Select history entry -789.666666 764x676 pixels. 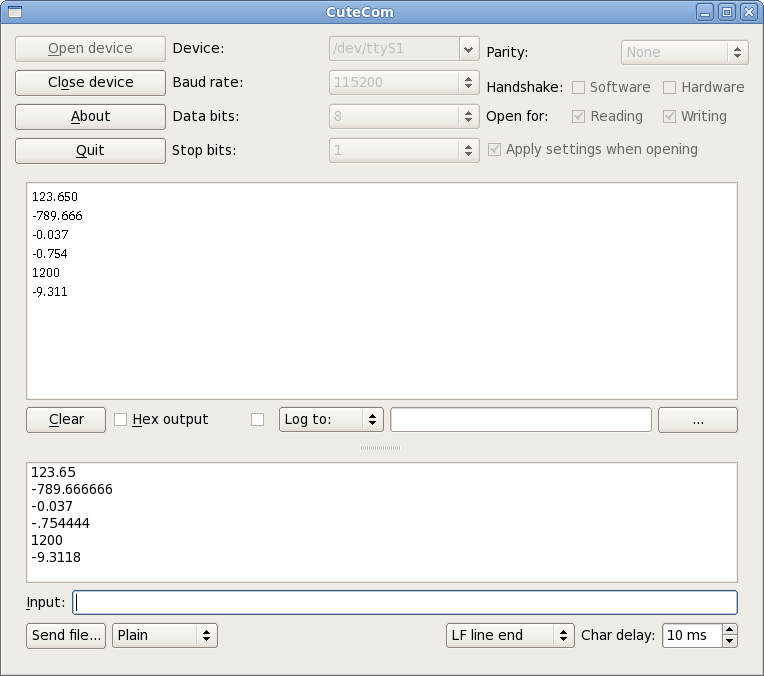click(72, 489)
